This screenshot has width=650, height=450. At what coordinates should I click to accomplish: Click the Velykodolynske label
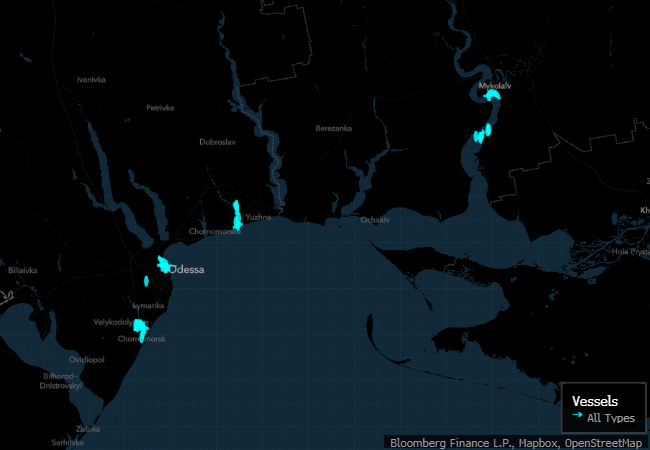tap(121, 322)
